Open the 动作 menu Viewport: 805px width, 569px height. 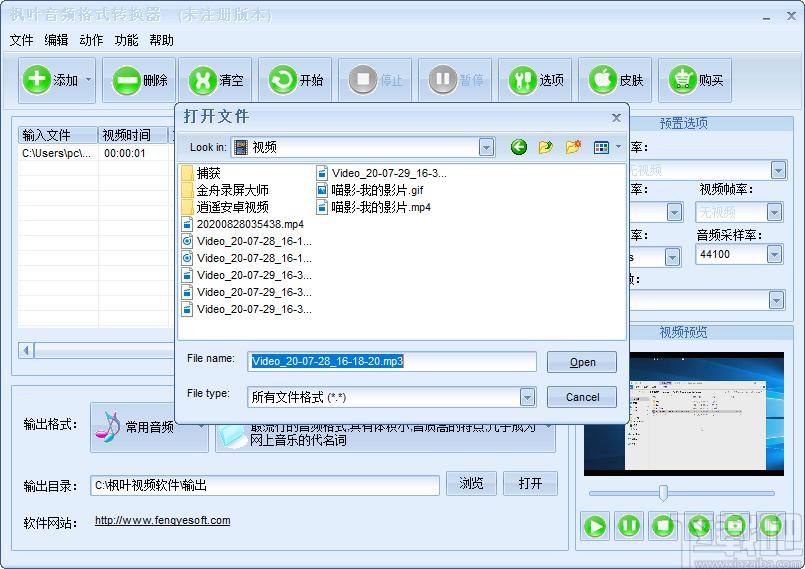[x=91, y=40]
